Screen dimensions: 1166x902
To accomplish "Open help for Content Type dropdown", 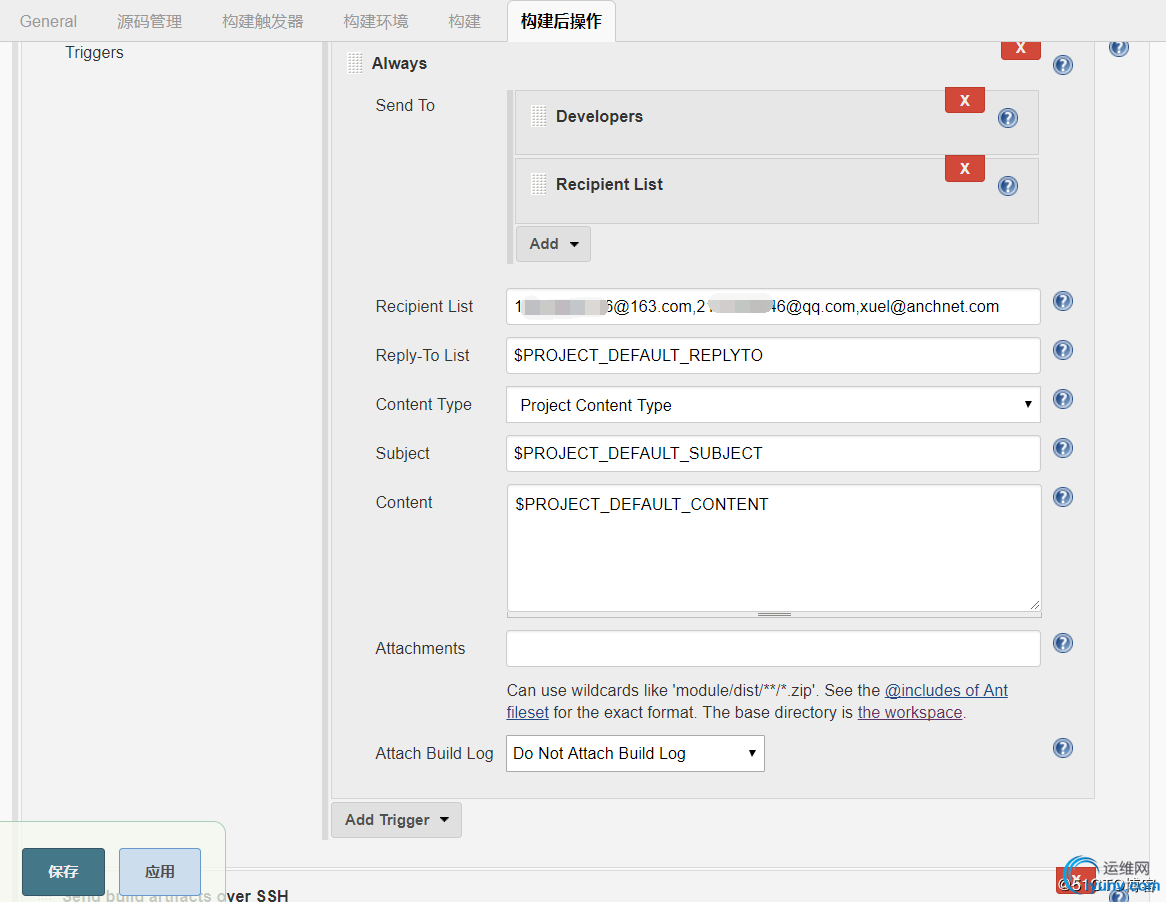I will point(1063,399).
